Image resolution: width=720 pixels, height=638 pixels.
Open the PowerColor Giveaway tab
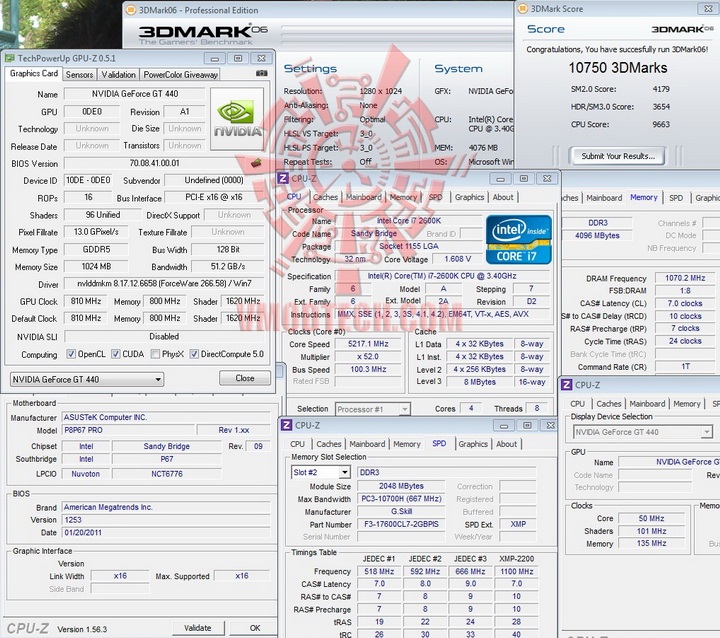[x=180, y=74]
